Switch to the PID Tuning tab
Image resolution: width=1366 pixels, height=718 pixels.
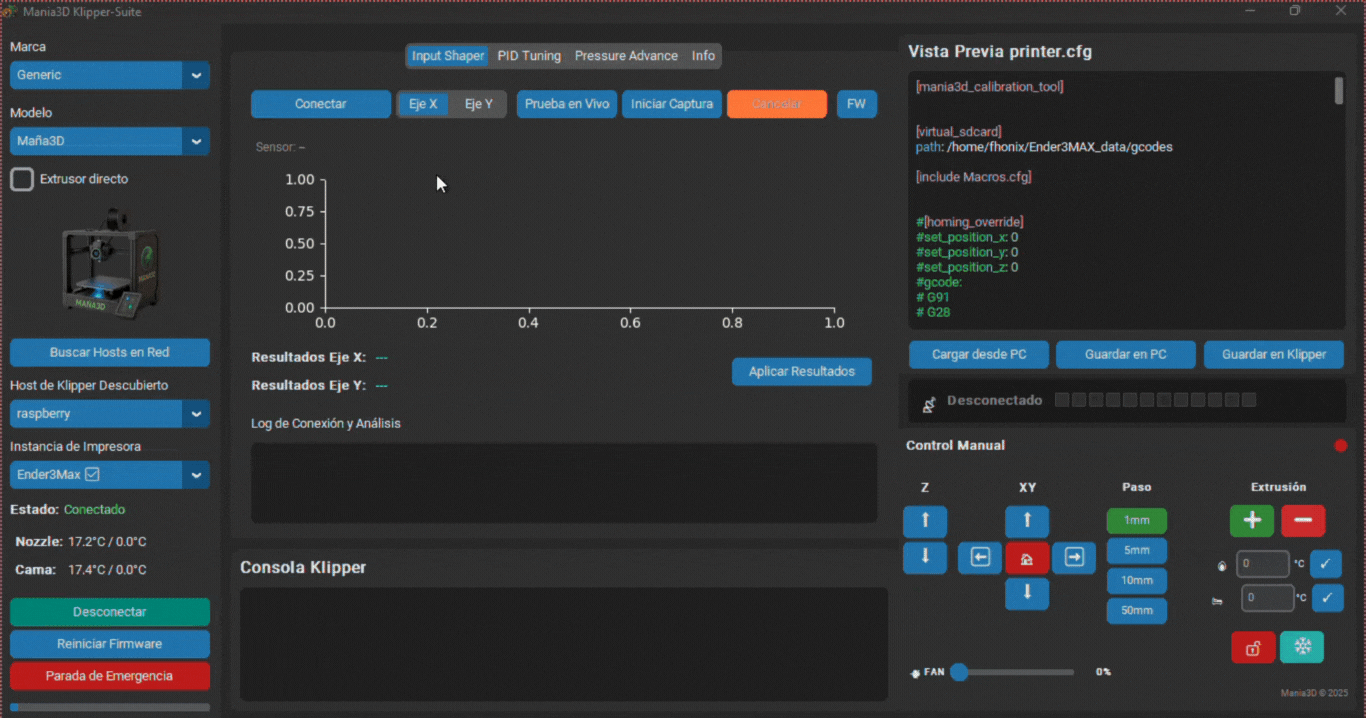click(x=529, y=56)
